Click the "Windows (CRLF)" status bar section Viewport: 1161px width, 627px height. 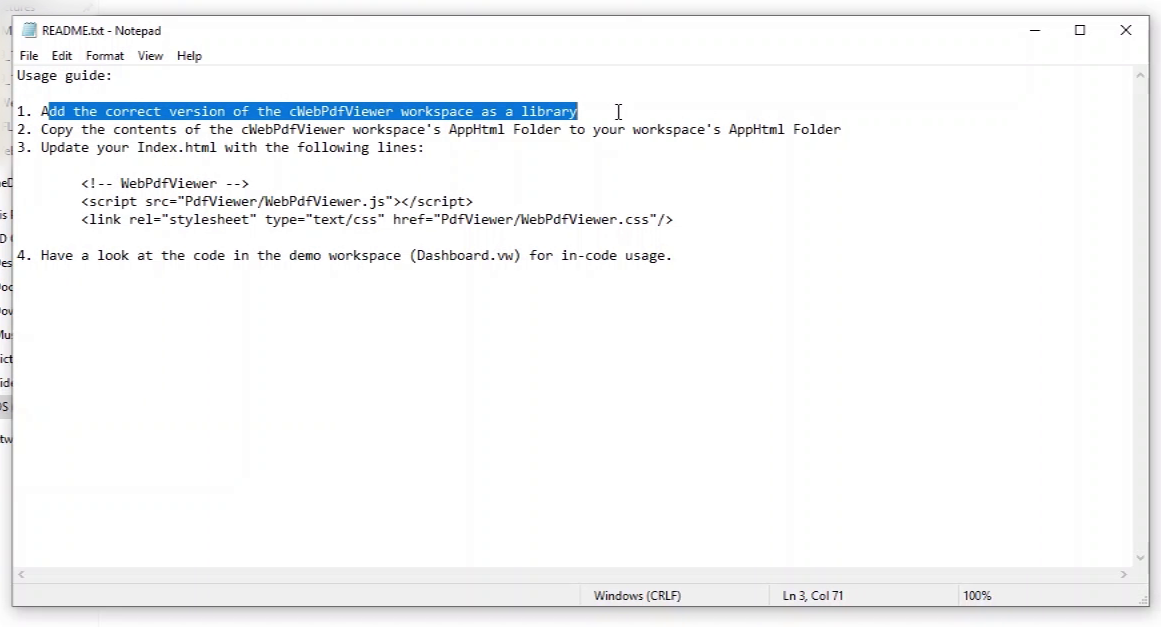(x=637, y=596)
